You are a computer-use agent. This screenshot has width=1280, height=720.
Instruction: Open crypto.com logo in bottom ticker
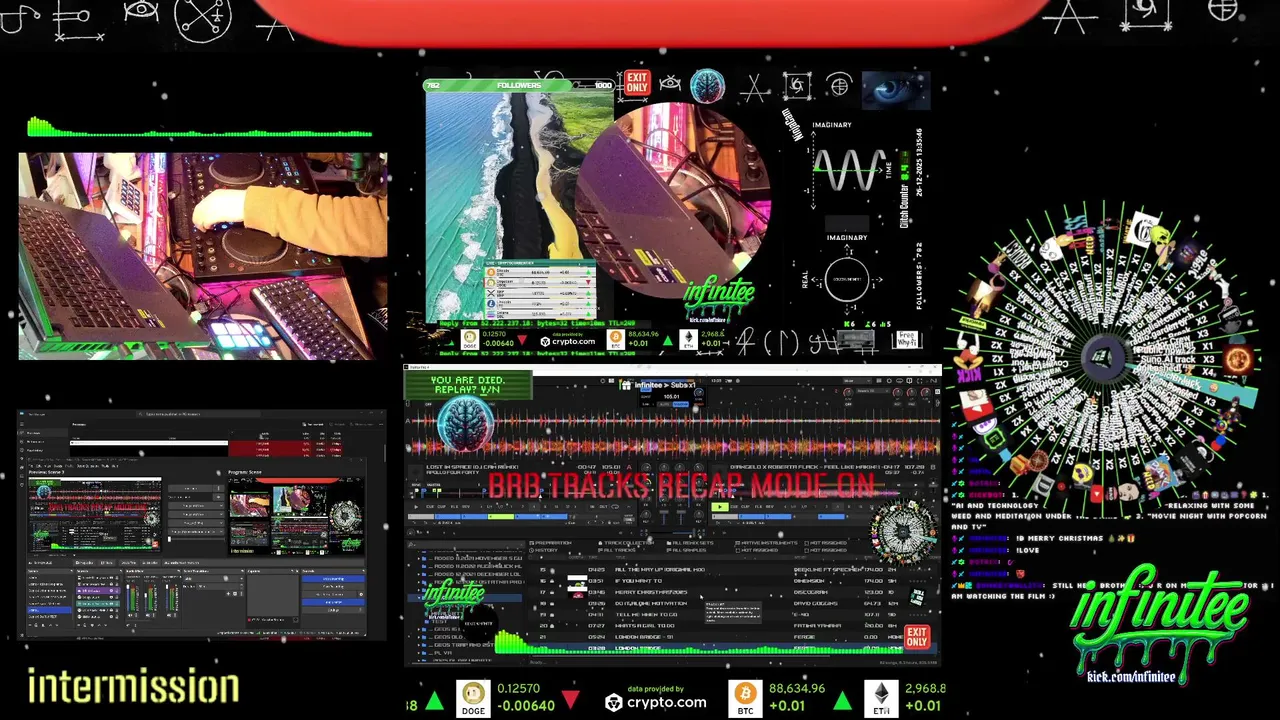656,702
